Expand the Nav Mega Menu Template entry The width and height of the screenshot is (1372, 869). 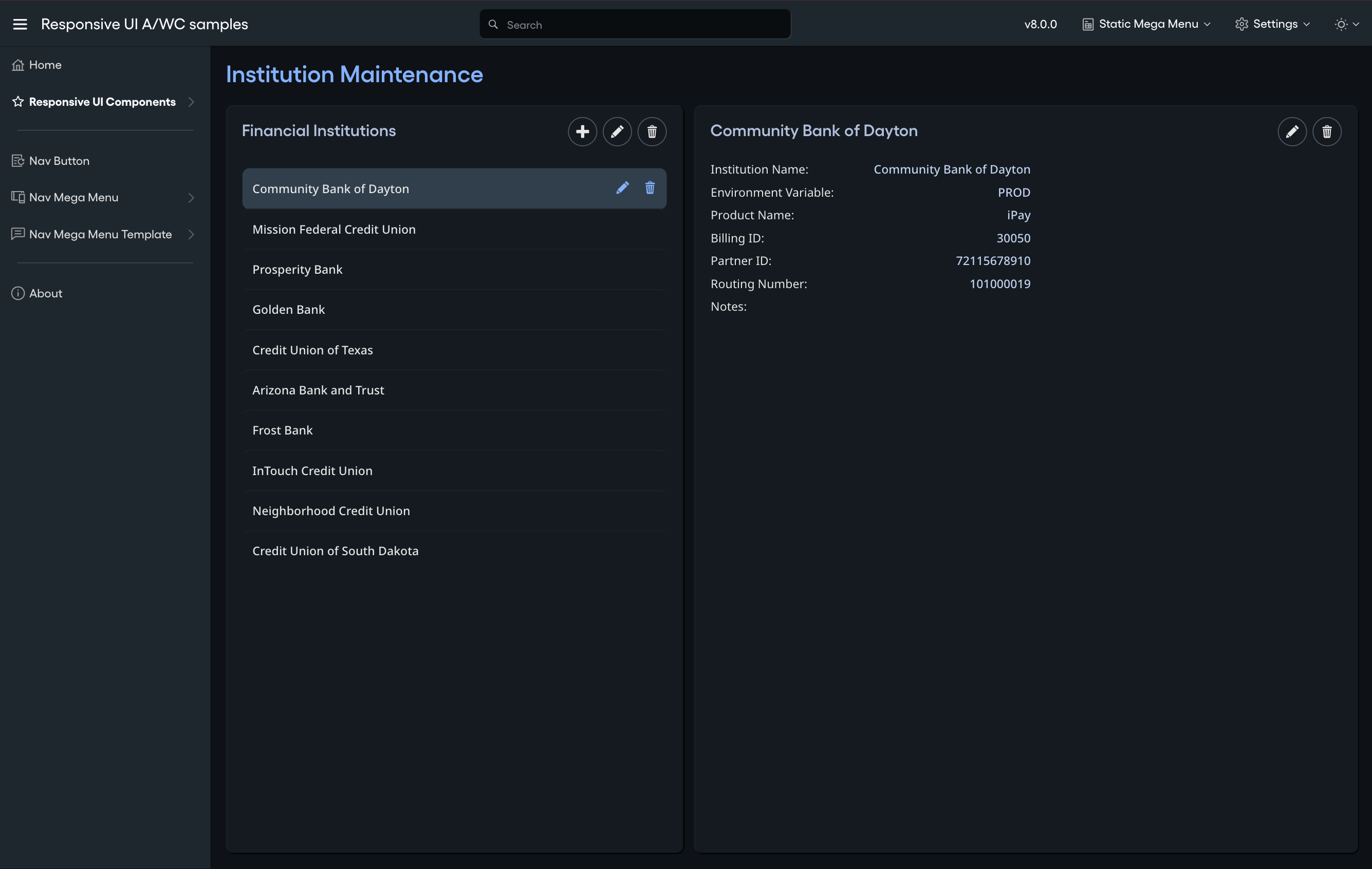(x=191, y=234)
